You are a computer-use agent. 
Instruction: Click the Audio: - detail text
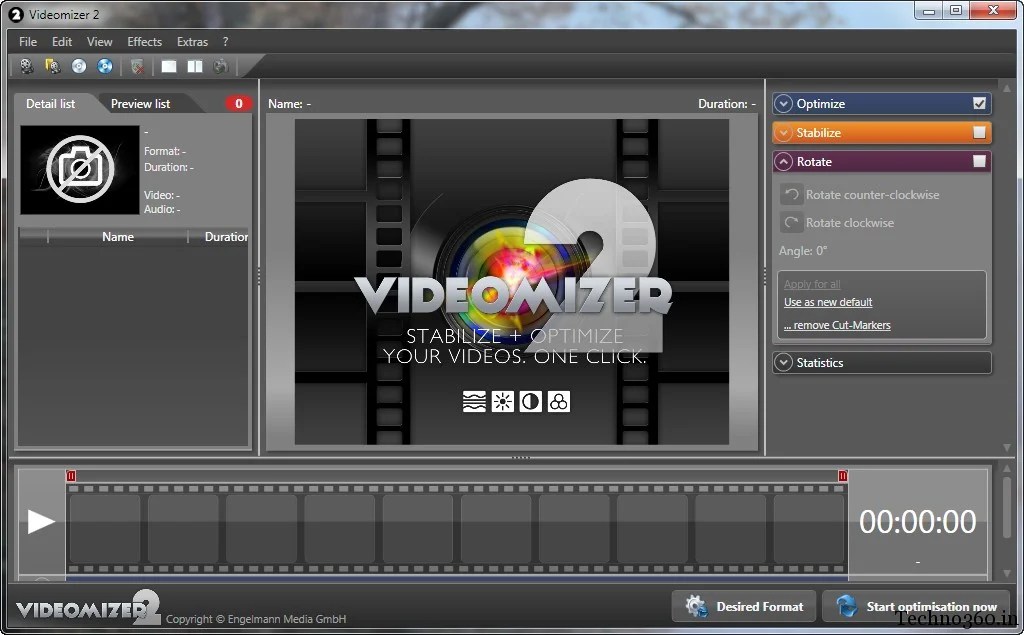click(x=162, y=209)
